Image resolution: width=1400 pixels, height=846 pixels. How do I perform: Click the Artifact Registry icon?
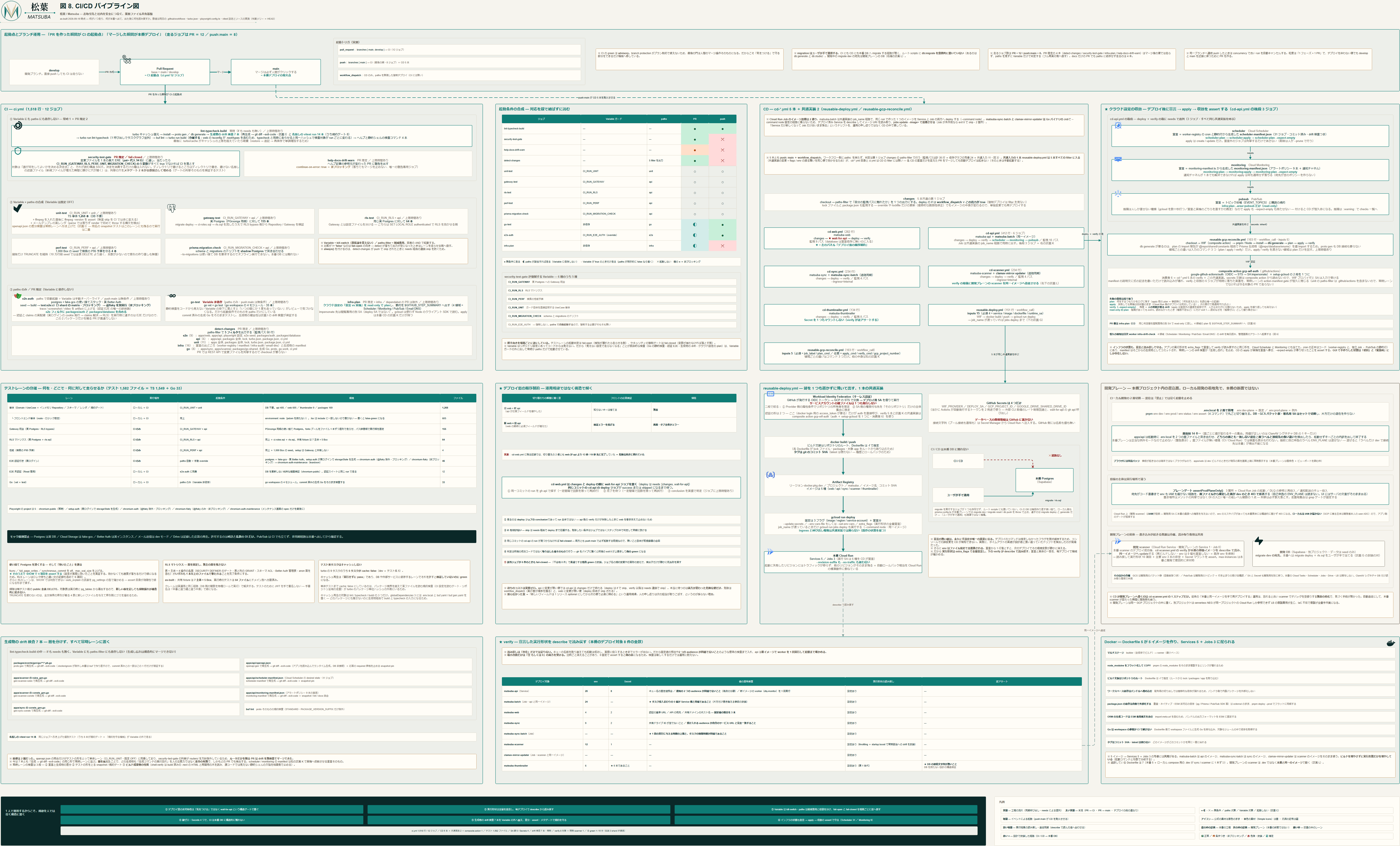[770, 475]
